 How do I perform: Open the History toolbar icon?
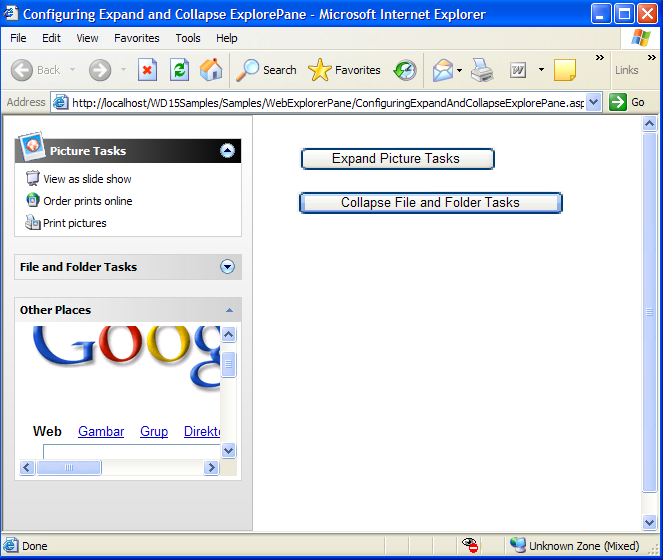point(405,70)
